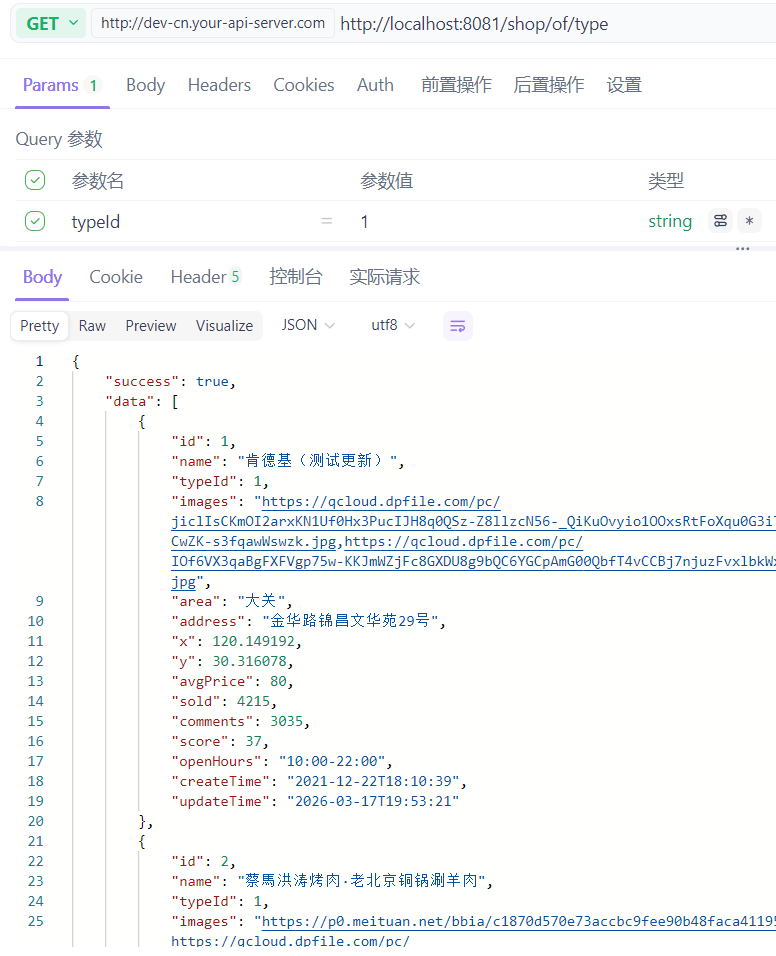Open the request Body tab
This screenshot has width=776, height=956.
tap(145, 85)
